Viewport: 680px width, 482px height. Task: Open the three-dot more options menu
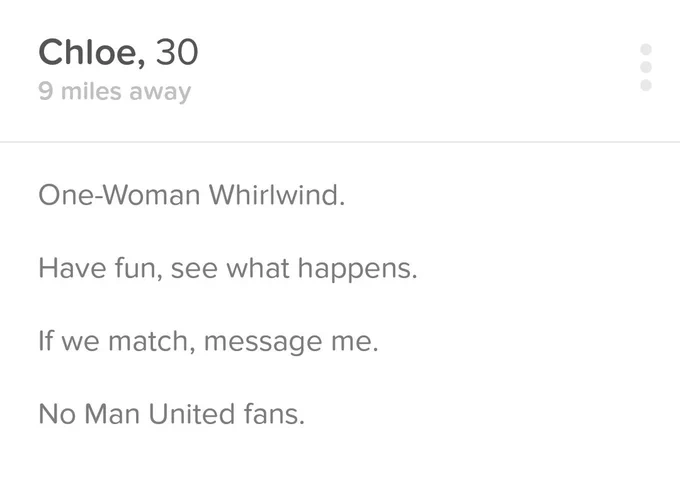click(646, 67)
